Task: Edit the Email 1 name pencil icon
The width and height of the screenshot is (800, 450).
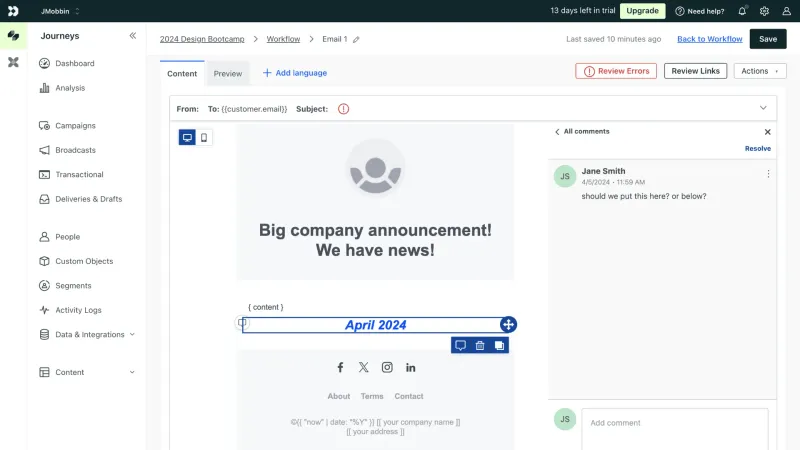Action: pos(356,39)
